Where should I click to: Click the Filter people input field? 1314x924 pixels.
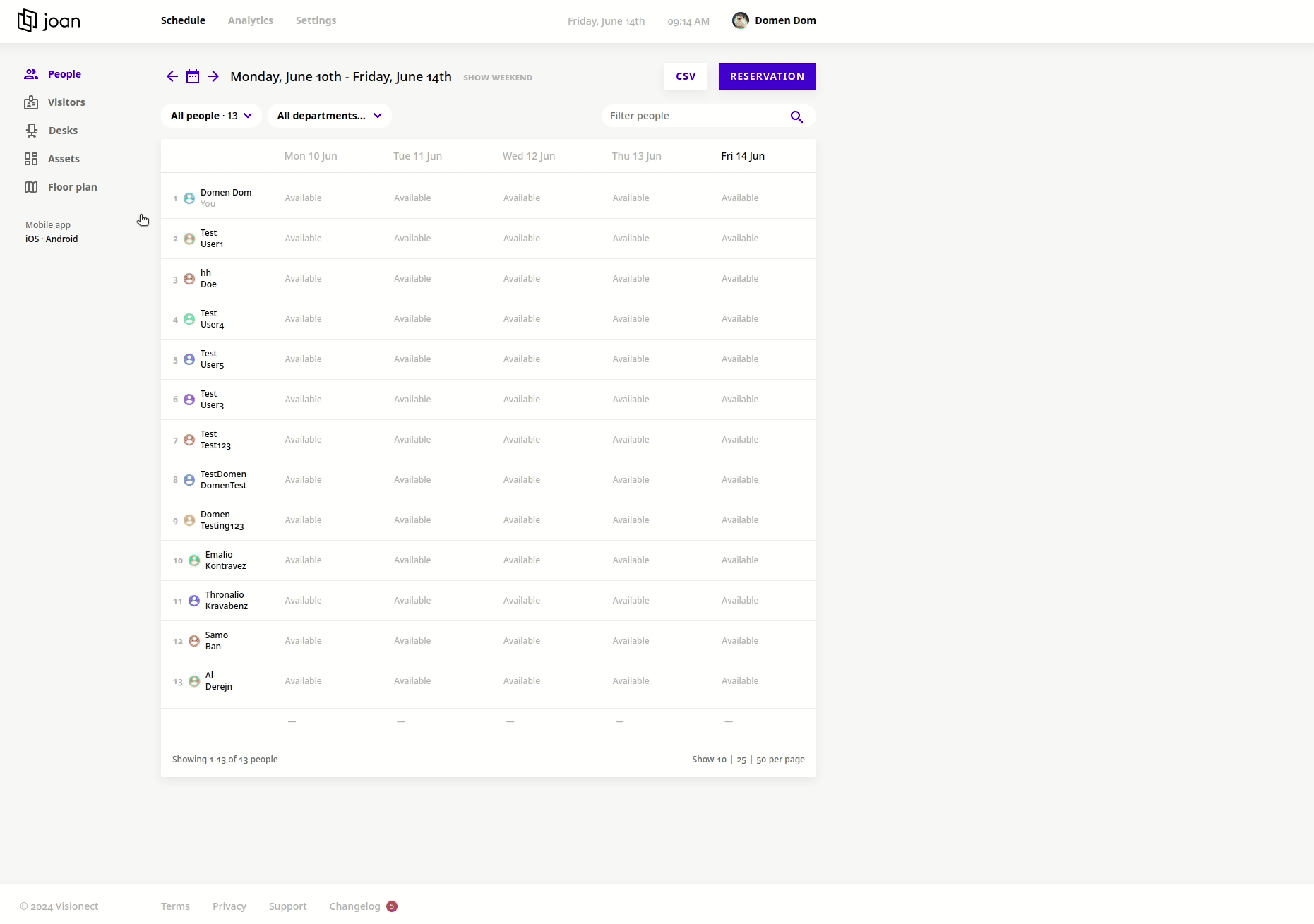(695, 116)
